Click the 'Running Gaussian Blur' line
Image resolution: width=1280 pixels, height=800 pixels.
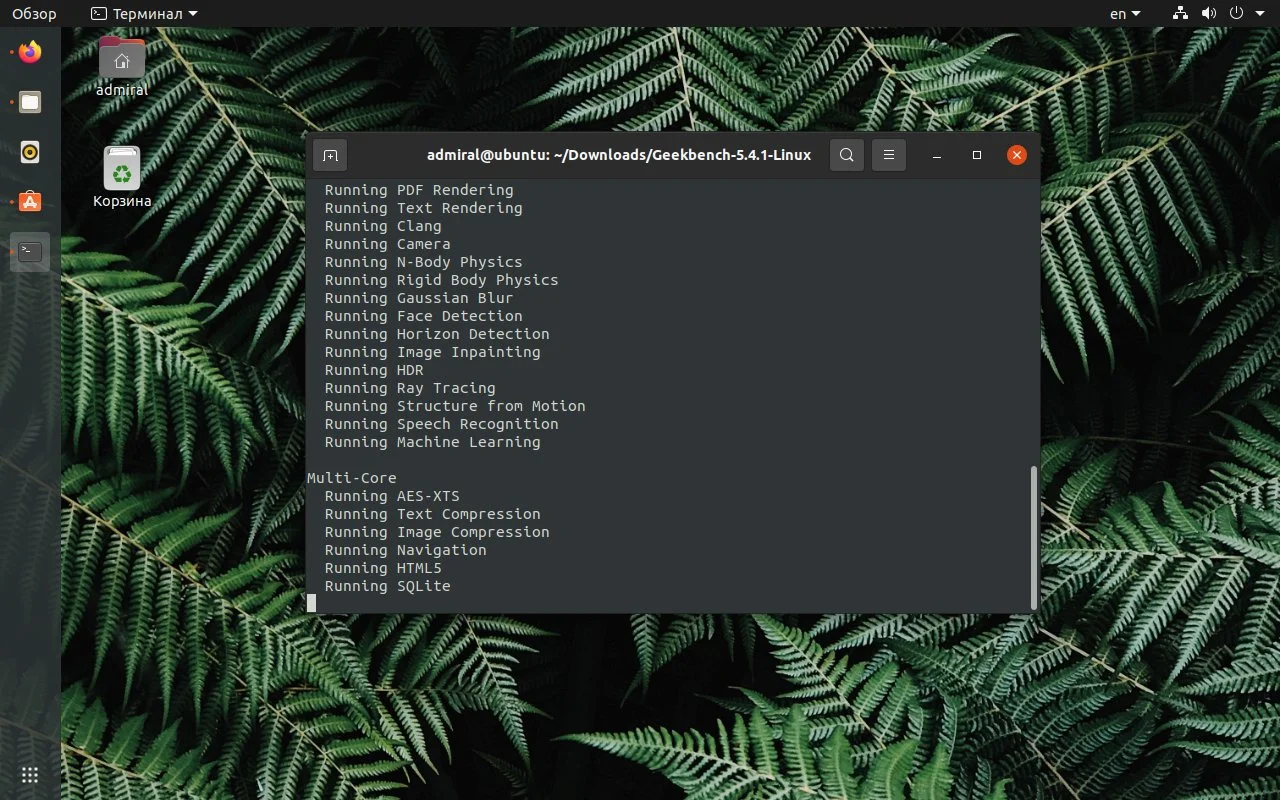click(x=419, y=298)
